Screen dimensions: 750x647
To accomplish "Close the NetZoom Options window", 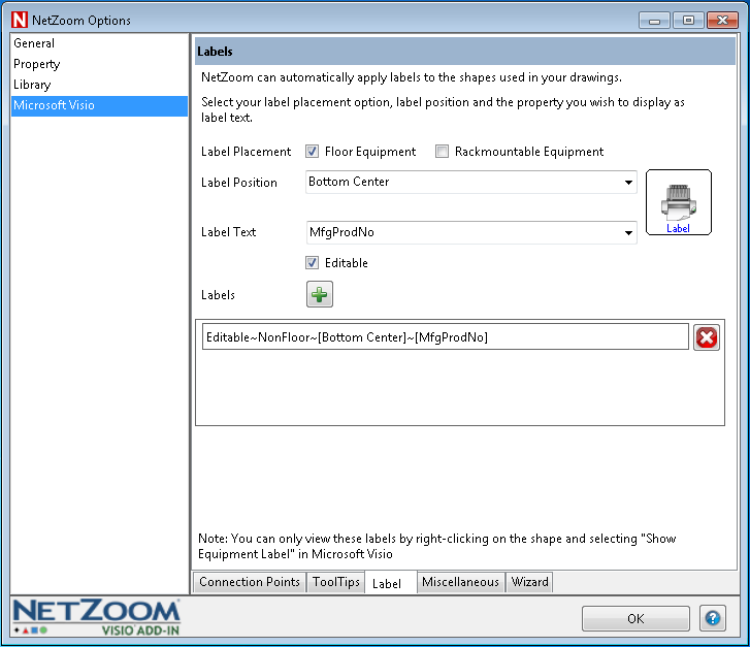I will coord(723,21).
